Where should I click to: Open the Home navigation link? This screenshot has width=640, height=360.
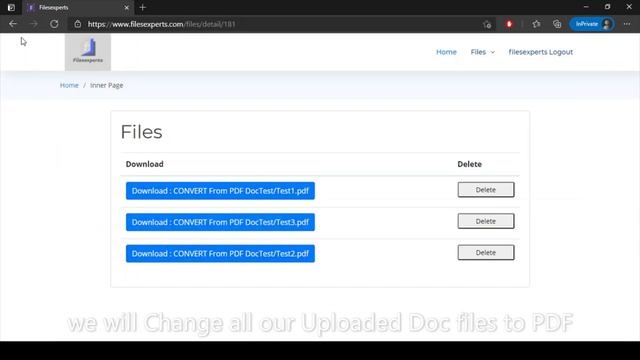[x=446, y=52]
